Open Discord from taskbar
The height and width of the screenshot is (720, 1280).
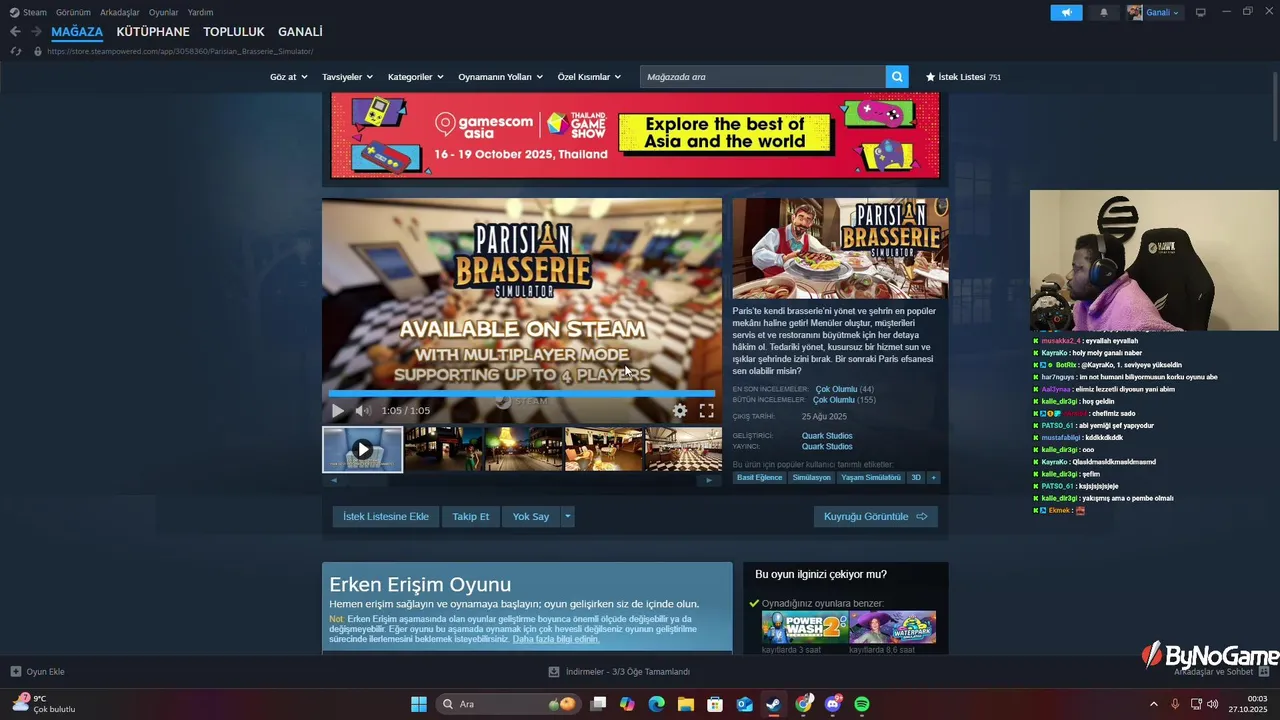833,704
